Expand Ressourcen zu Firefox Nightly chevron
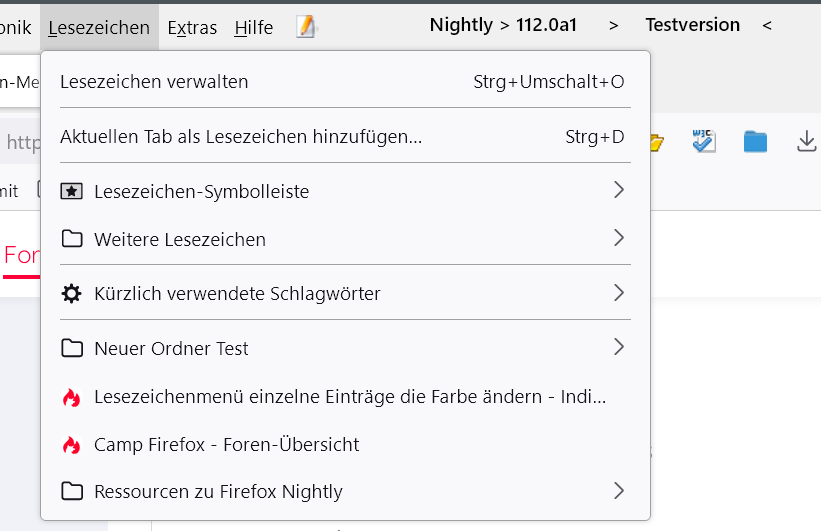 point(618,491)
